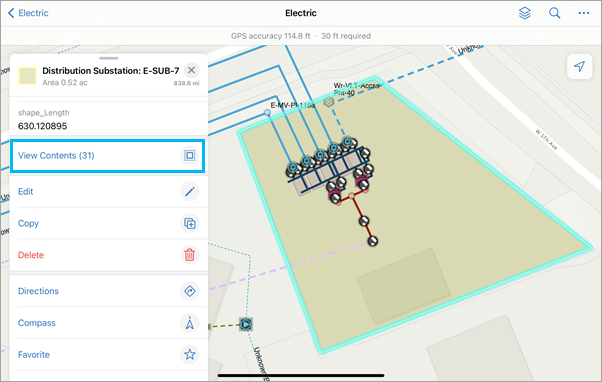Tap the GPS location arrow button
This screenshot has height=382, width=602.
pos(579,66)
